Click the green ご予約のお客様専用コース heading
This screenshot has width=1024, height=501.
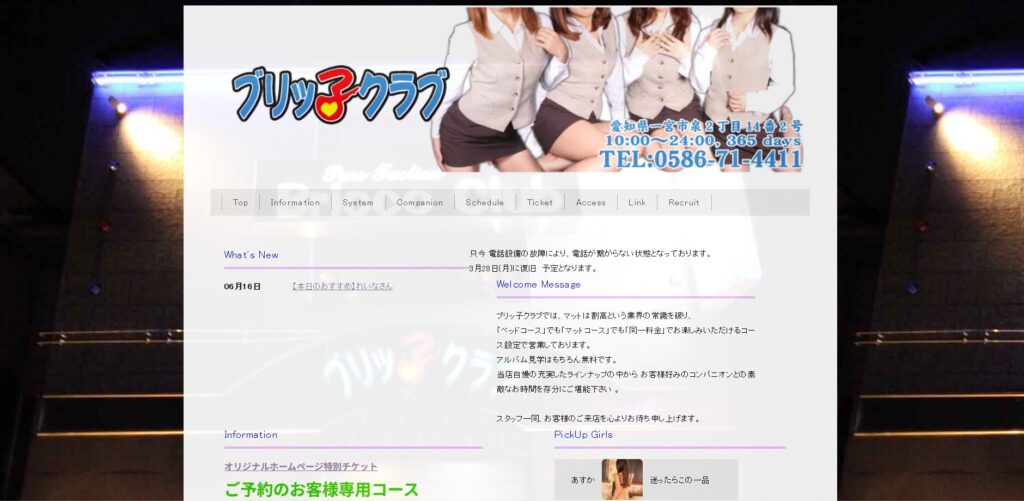(x=321, y=490)
